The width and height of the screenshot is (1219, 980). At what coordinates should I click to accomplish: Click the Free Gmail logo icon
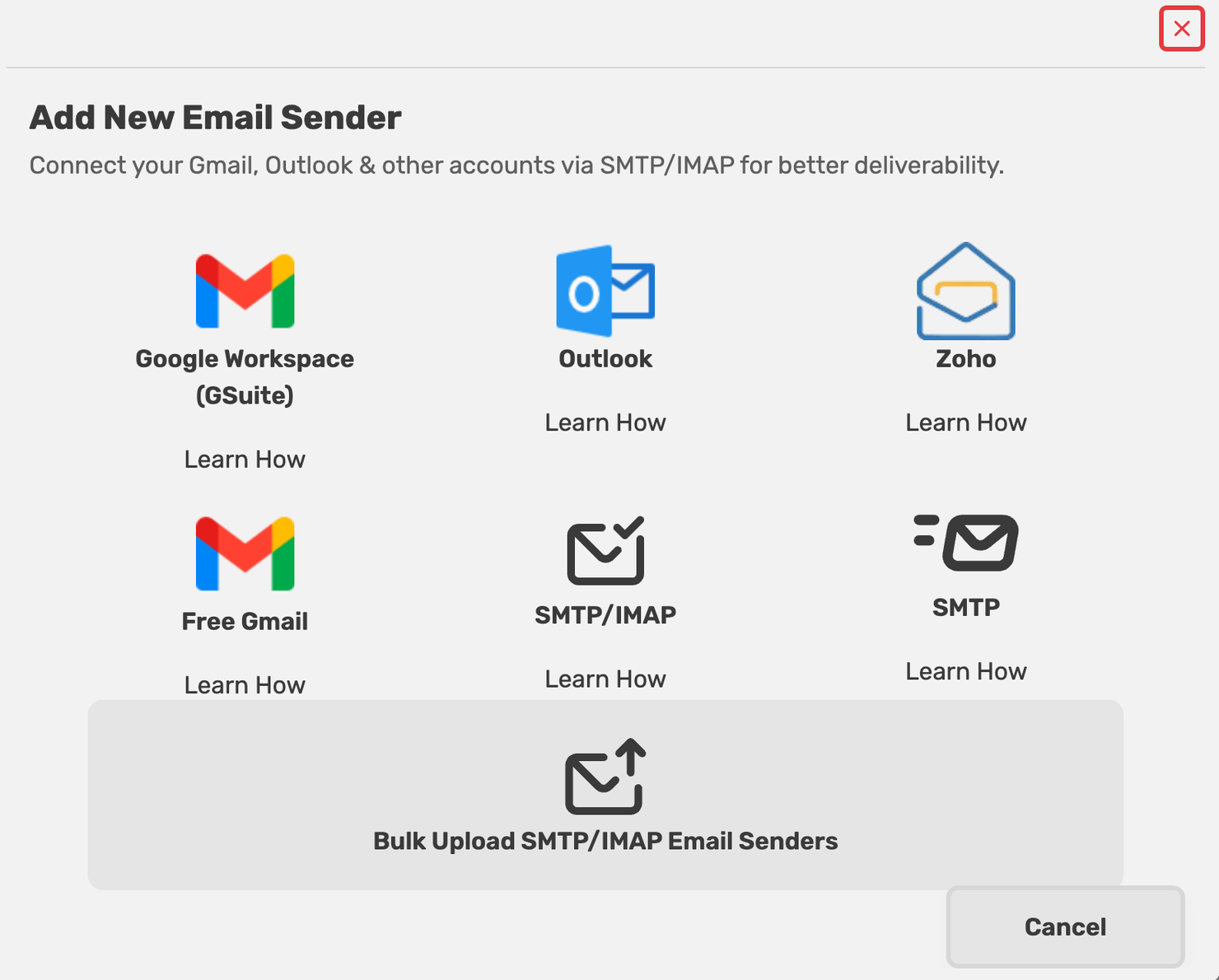coord(245,553)
